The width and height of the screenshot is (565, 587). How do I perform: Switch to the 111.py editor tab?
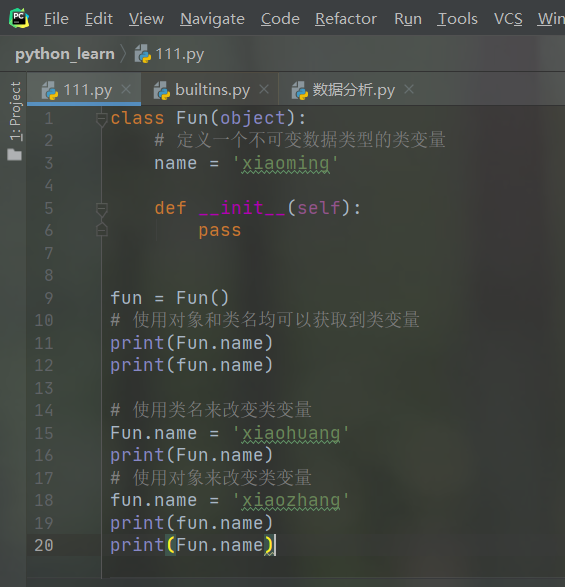[x=84, y=90]
